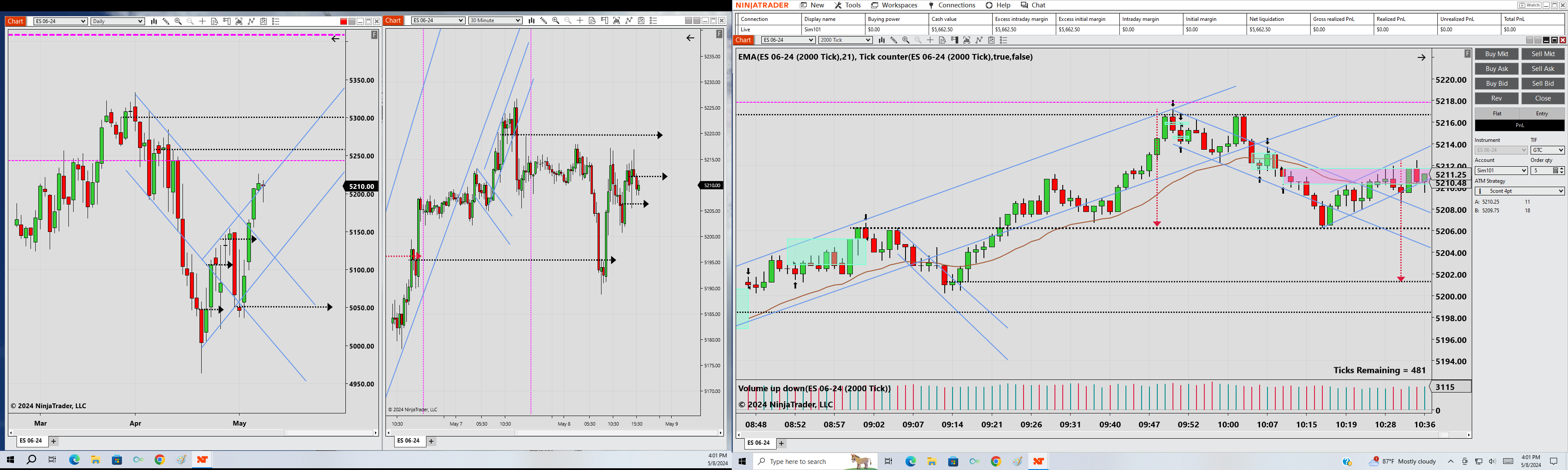Toggle fixed scale F button on Daily chart
Screen dimensions: 1568x470
[374, 35]
